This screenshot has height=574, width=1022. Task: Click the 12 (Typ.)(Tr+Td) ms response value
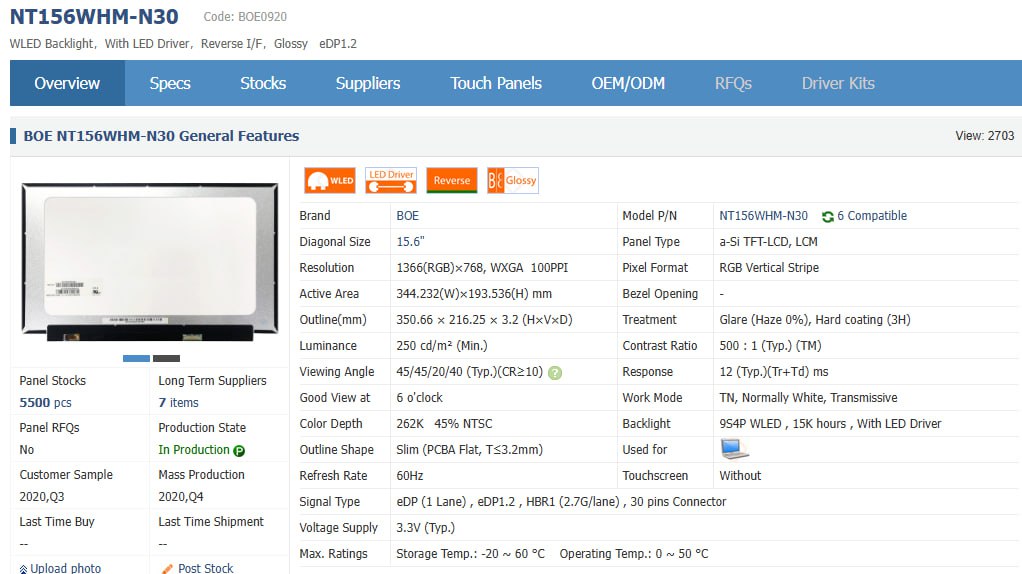774,372
